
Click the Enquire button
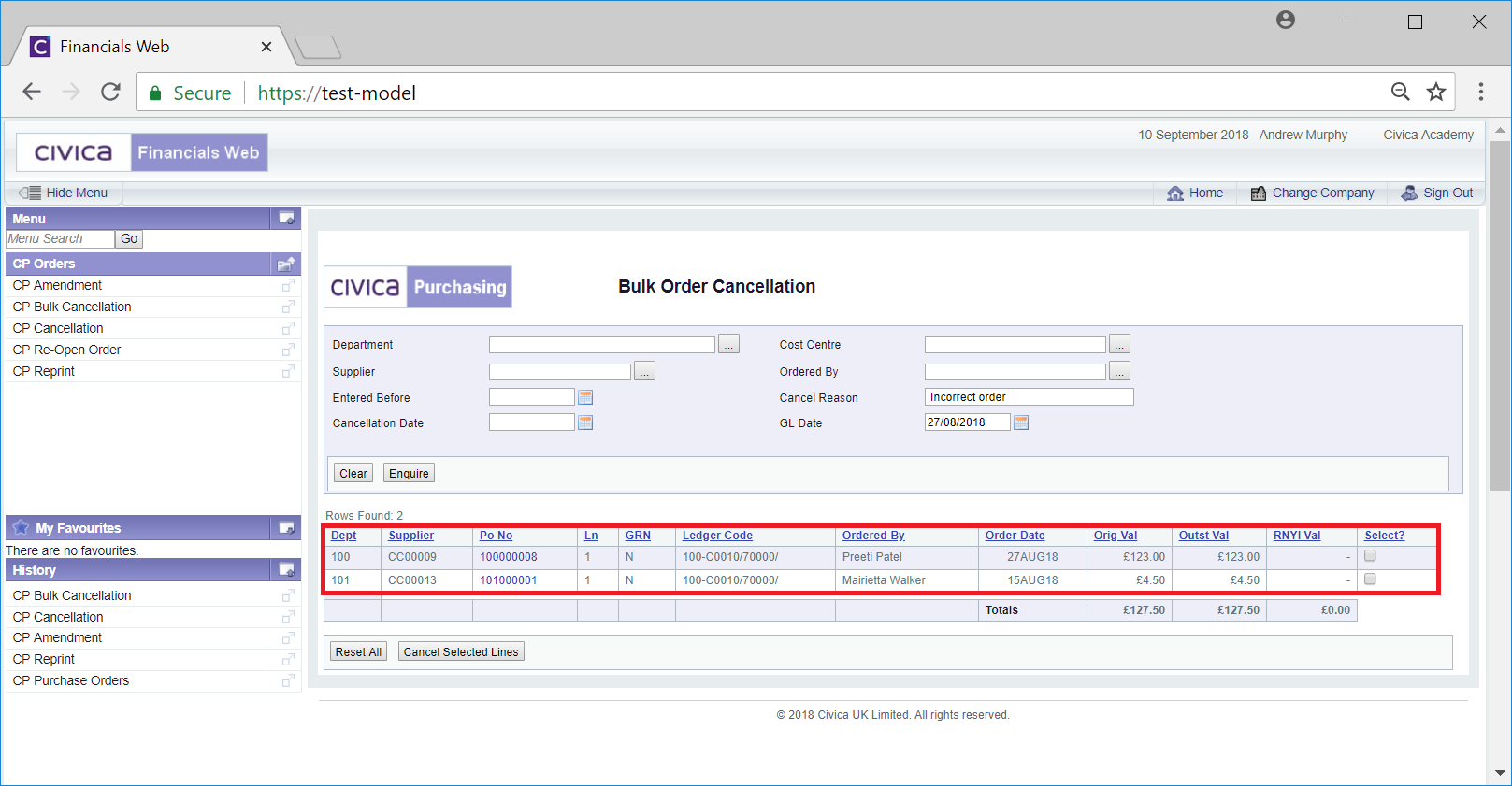409,473
